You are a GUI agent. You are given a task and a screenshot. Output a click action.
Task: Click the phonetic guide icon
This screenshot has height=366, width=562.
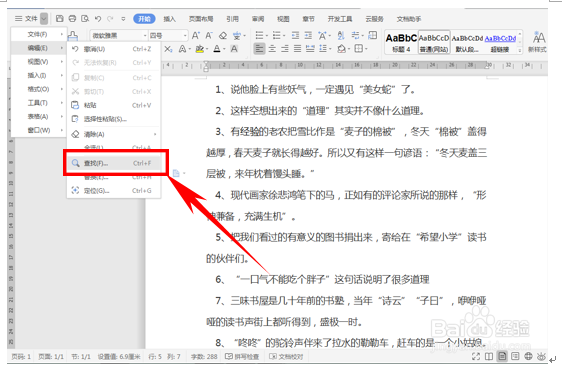tap(237, 35)
